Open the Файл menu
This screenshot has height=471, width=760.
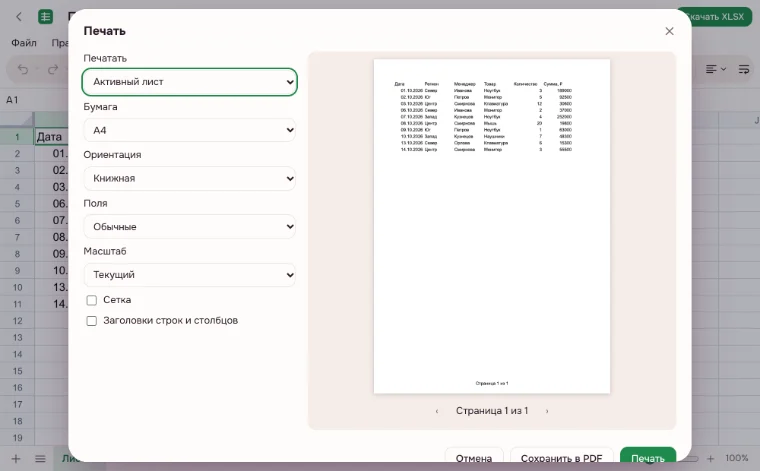point(24,43)
